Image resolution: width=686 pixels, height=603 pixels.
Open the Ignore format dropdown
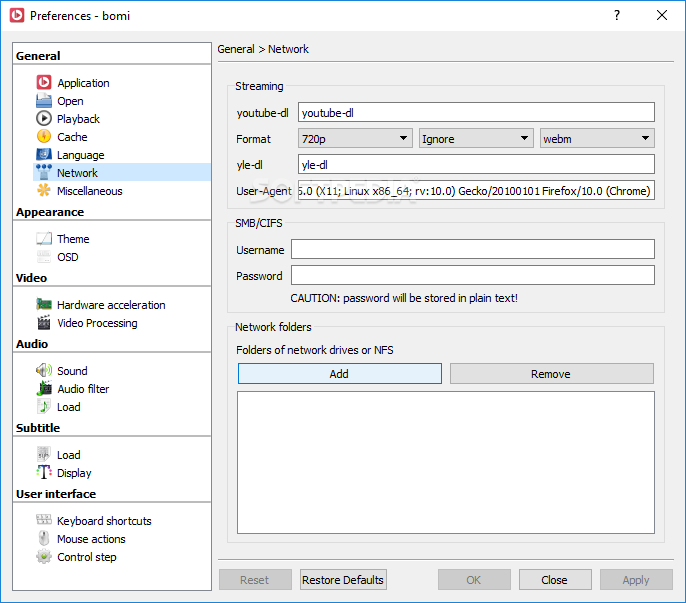point(476,138)
